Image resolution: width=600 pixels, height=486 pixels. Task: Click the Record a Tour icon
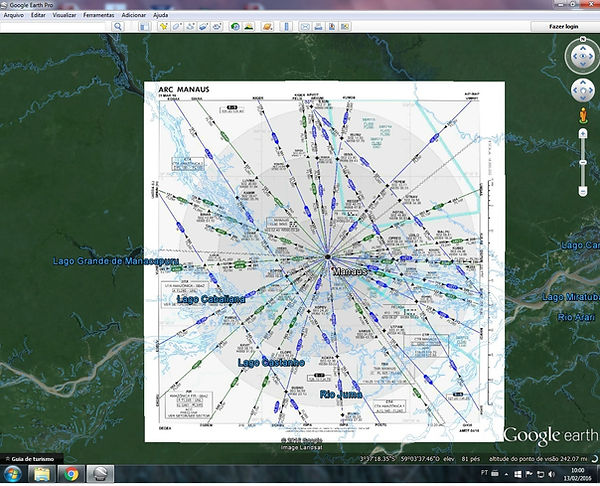217,26
